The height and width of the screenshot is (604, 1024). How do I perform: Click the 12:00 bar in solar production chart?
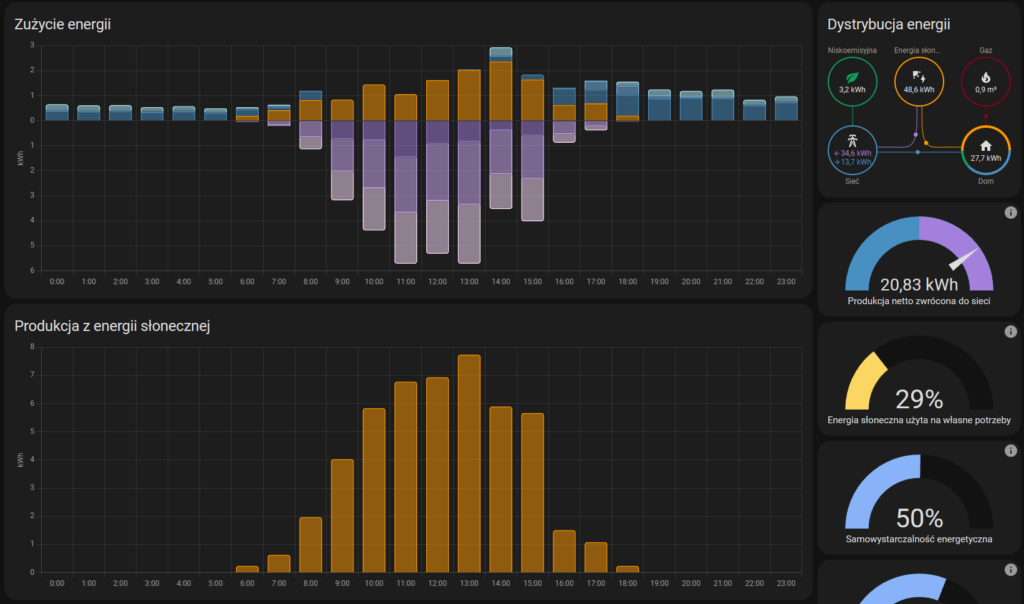click(x=437, y=475)
